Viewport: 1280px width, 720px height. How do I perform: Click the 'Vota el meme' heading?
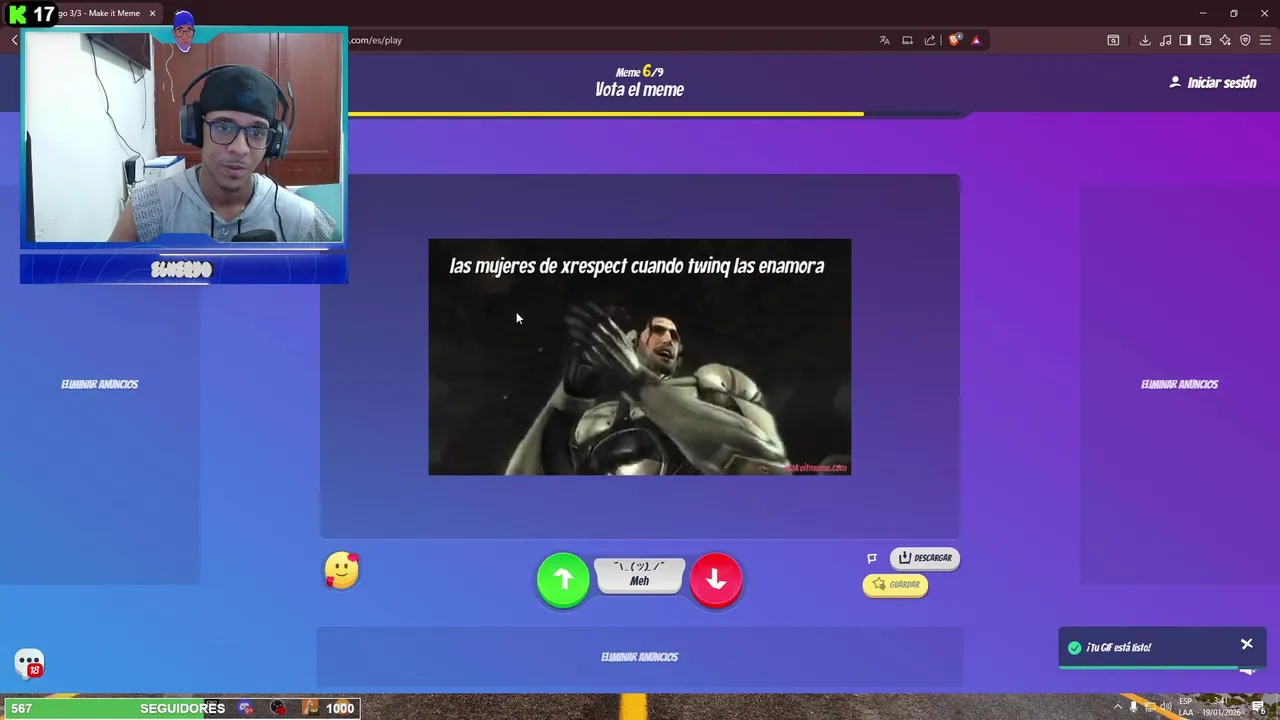[639, 90]
